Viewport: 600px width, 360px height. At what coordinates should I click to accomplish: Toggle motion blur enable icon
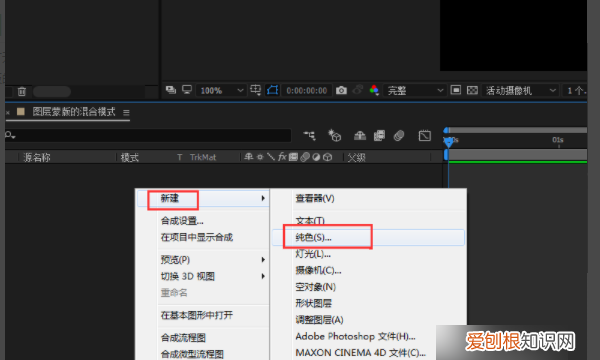pos(399,135)
